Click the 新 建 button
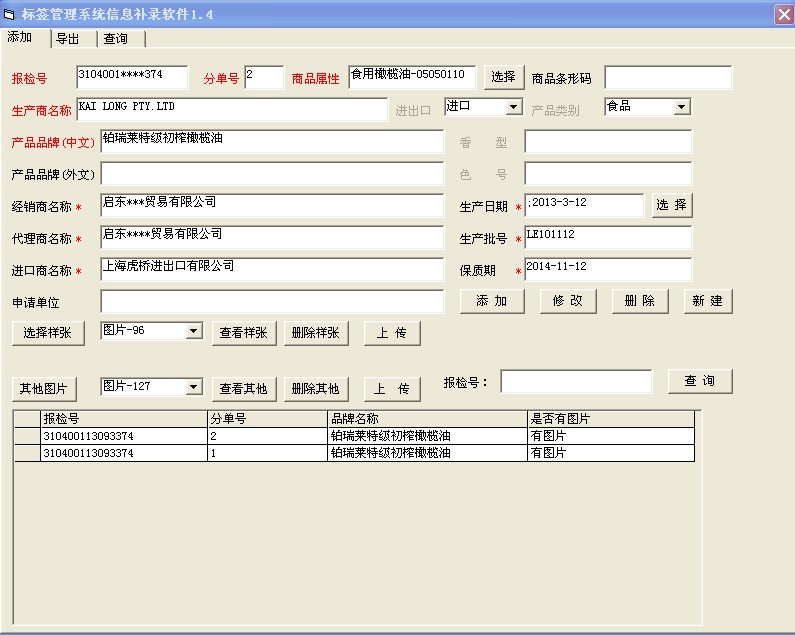 pos(708,301)
